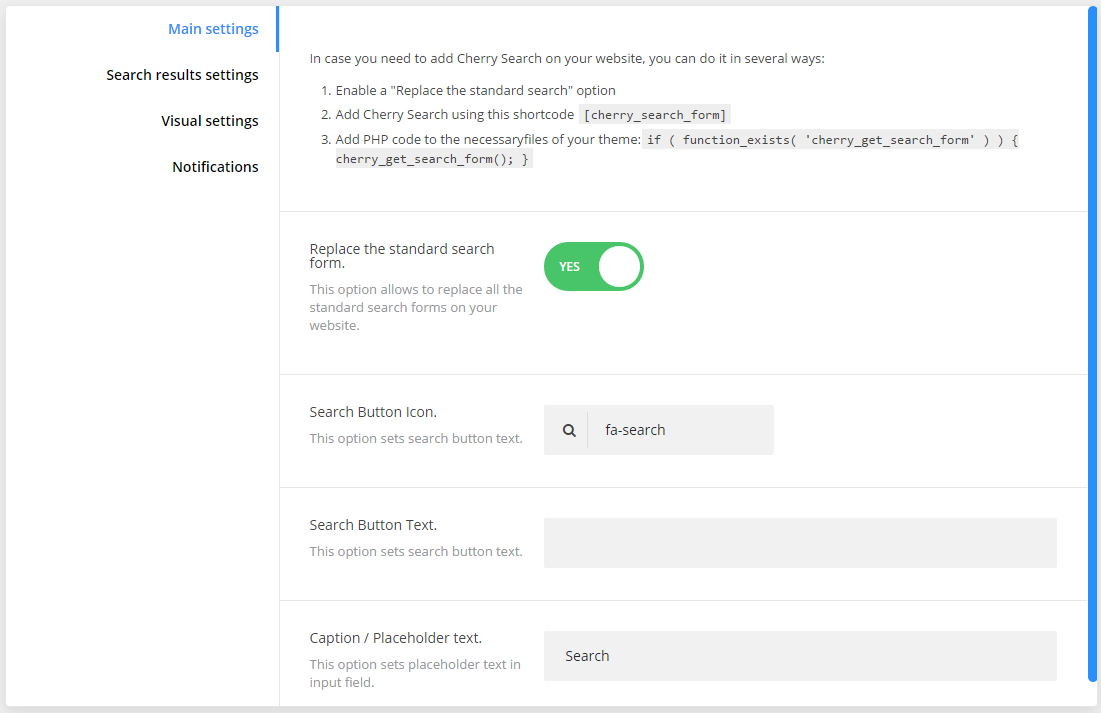Click the fa-search icon name field

pos(680,430)
